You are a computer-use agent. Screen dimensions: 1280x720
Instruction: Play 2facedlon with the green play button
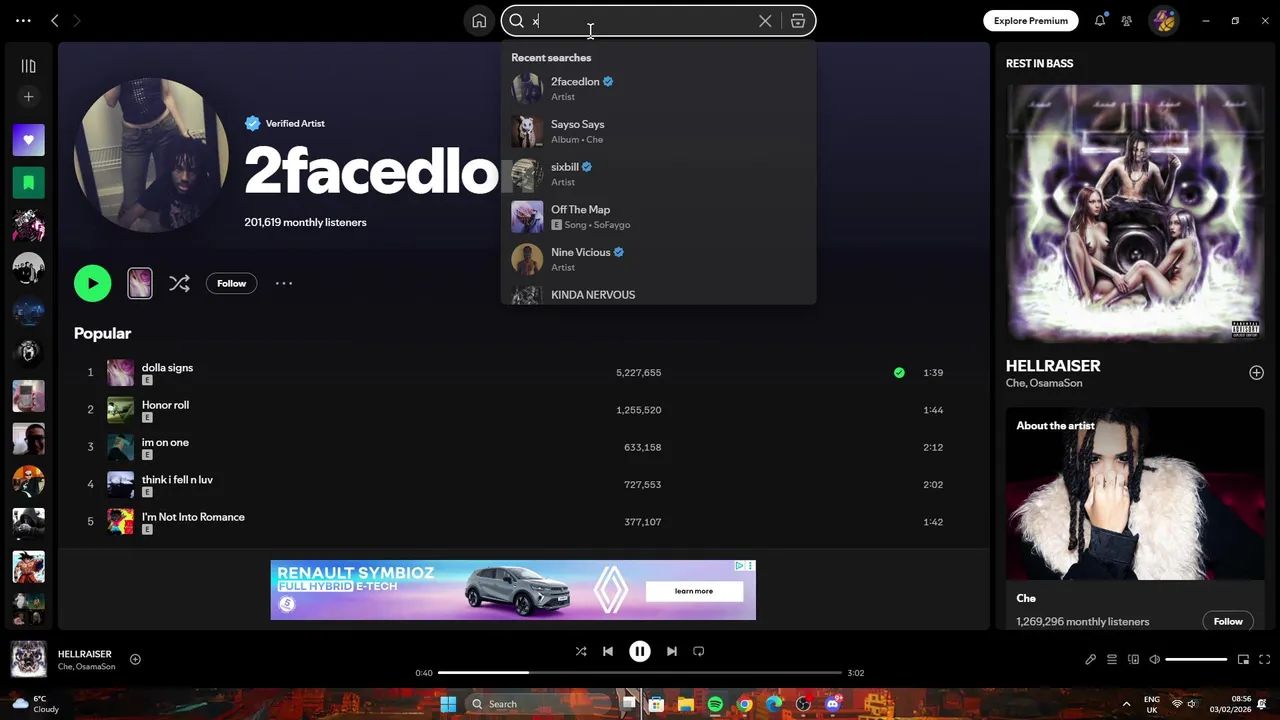tap(92, 283)
